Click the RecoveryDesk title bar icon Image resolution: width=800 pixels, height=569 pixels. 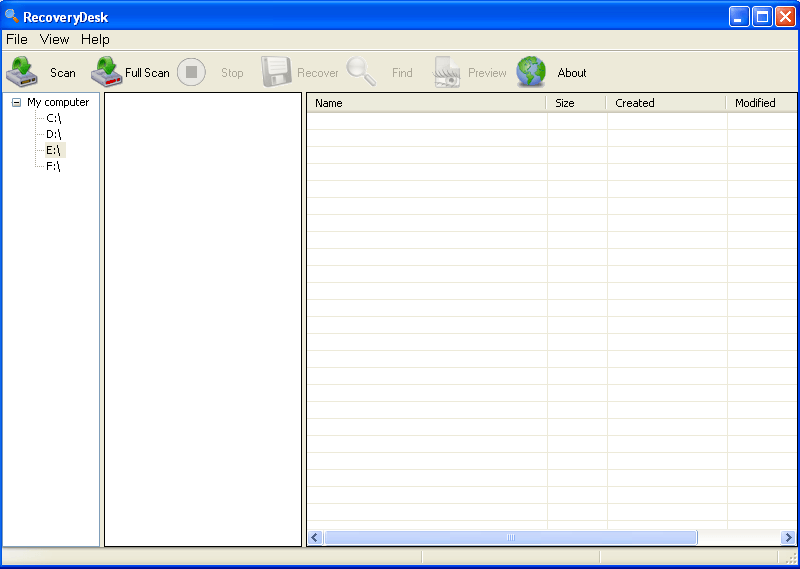12,16
